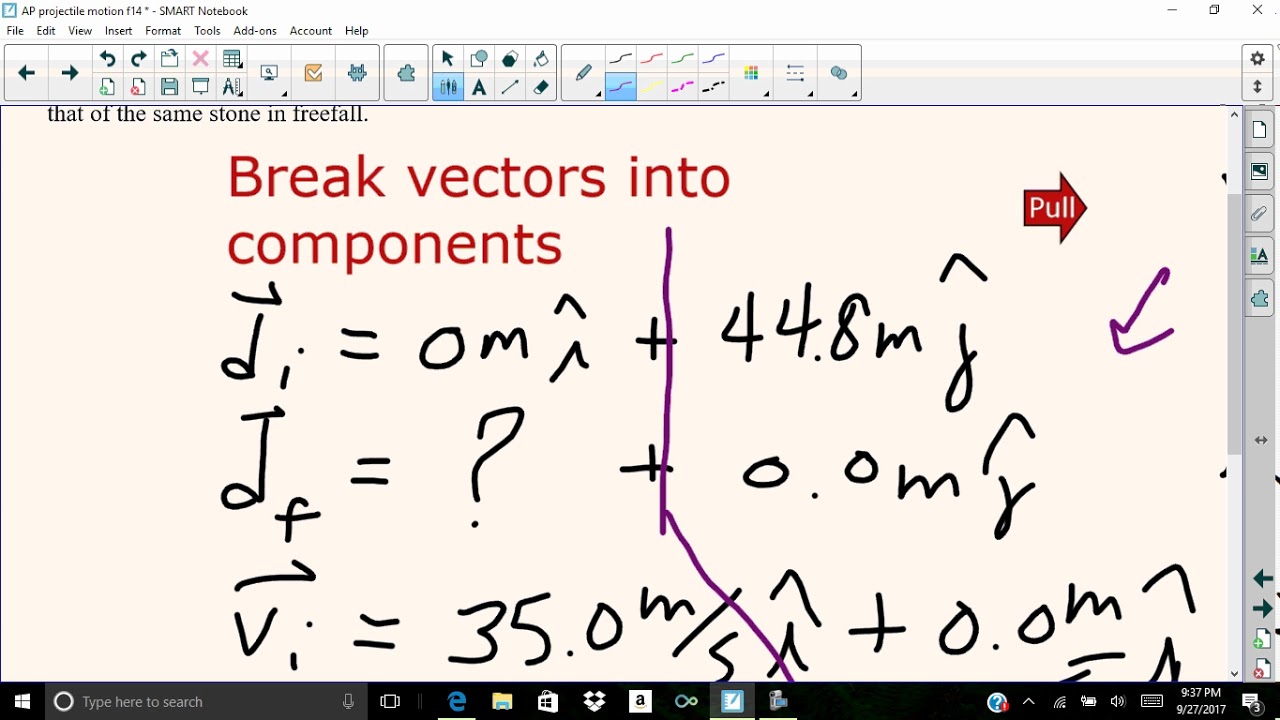Open the view screens dropdown

click(x=270, y=73)
